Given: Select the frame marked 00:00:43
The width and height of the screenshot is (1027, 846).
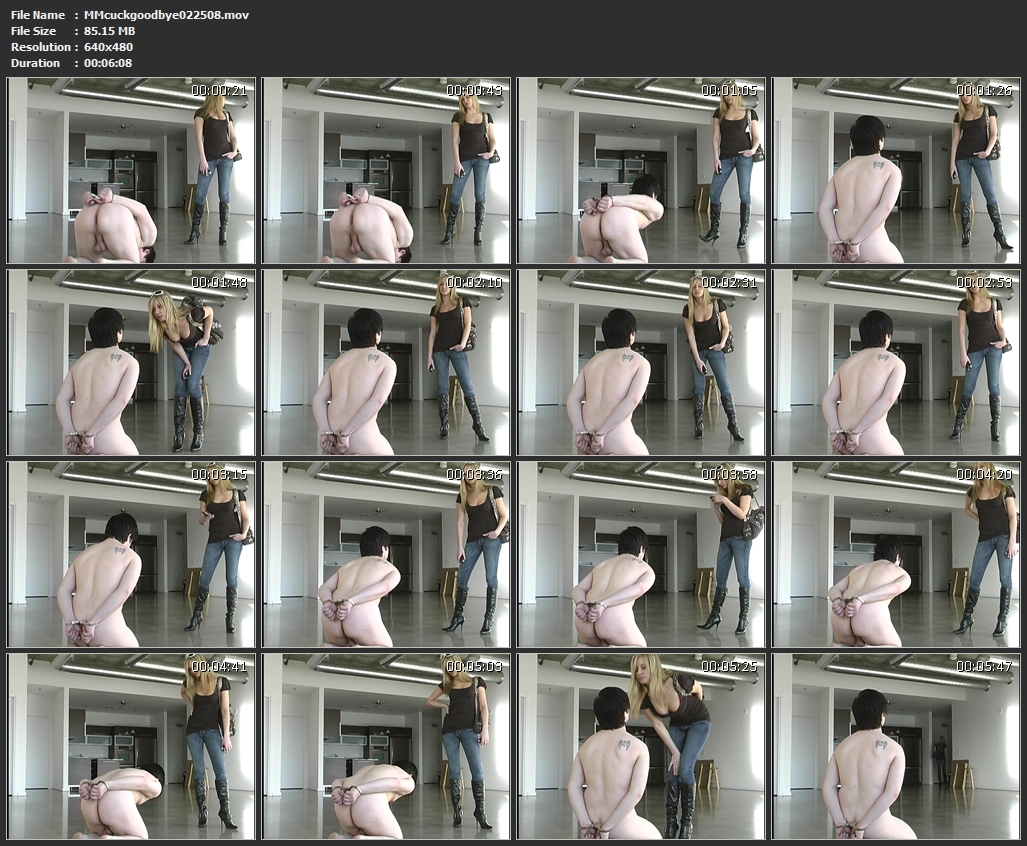Looking at the screenshot, I should click(387, 171).
